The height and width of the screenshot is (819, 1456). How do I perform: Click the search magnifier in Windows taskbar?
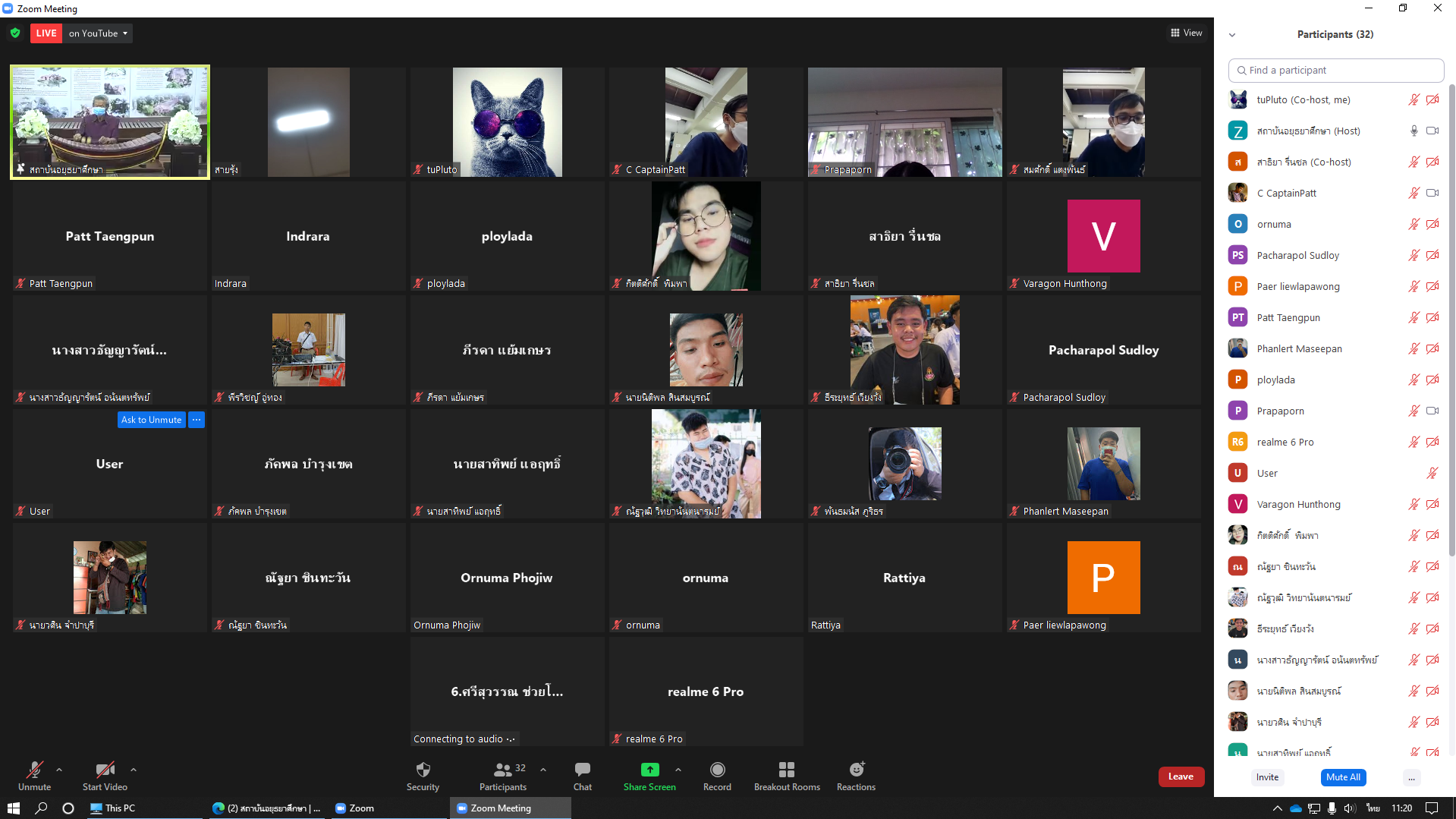coord(41,808)
